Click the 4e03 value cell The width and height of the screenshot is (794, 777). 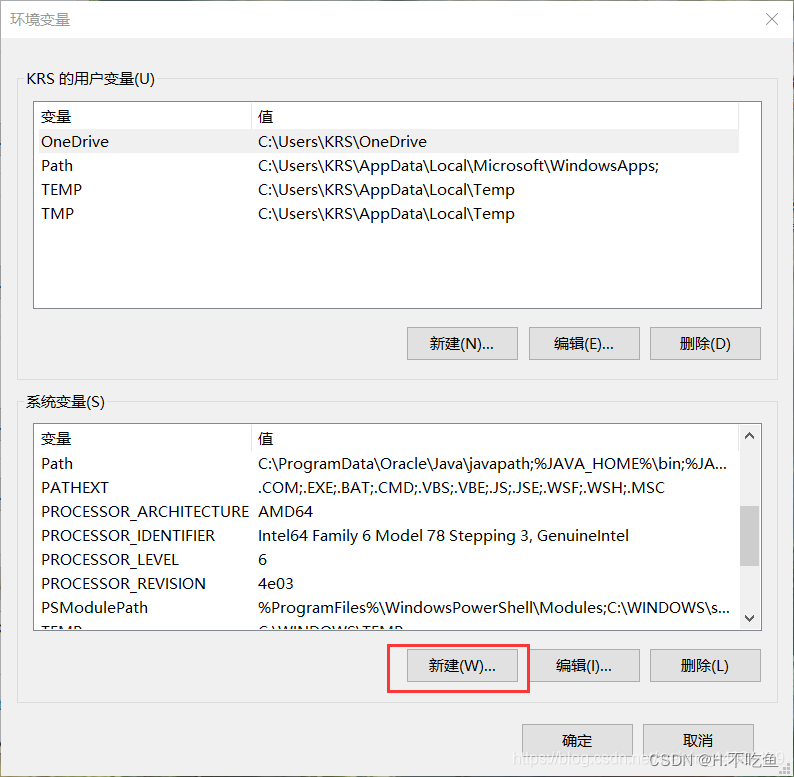tap(275, 584)
